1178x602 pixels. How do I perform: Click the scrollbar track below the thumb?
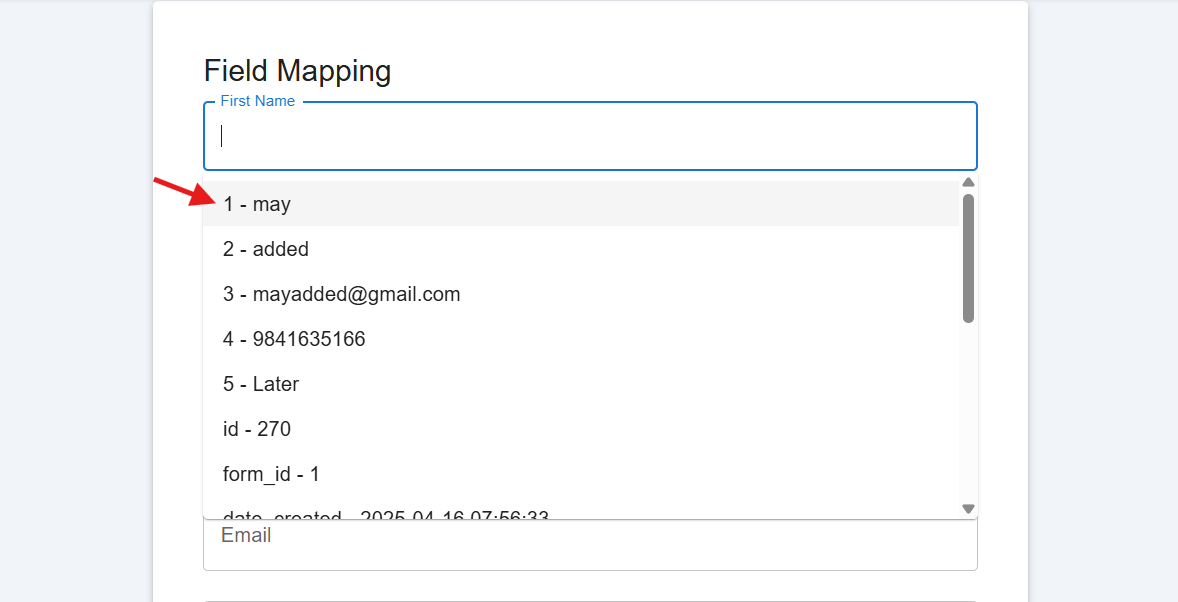tap(968, 413)
